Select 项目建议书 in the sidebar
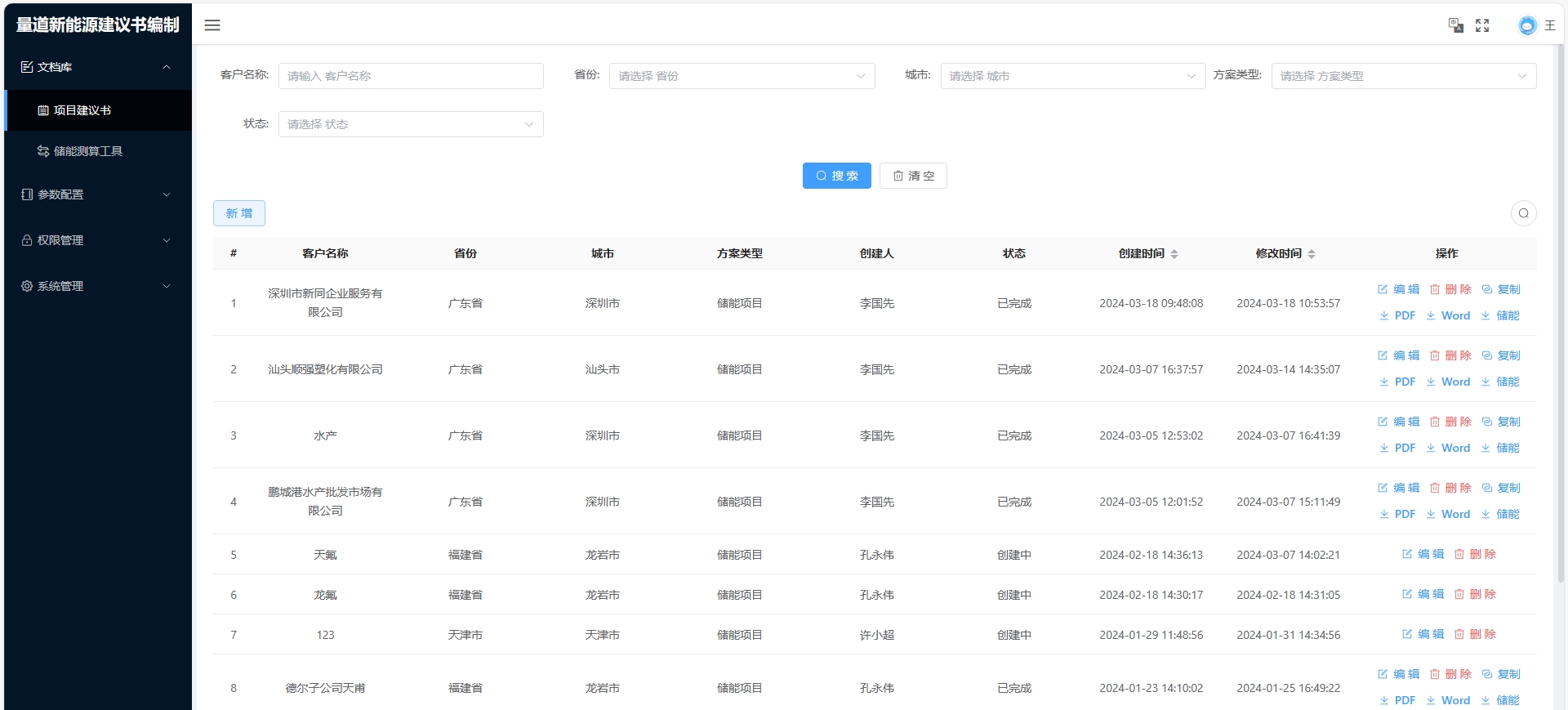 [x=98, y=110]
